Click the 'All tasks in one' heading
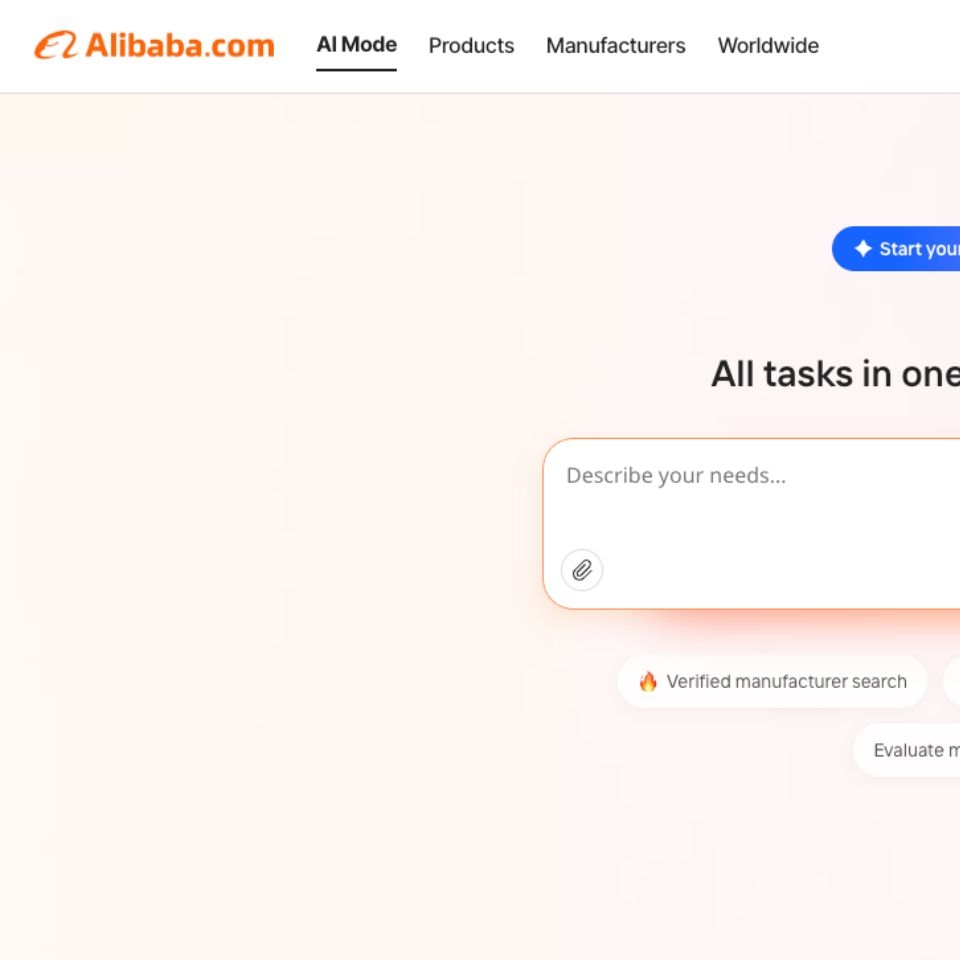 click(835, 374)
